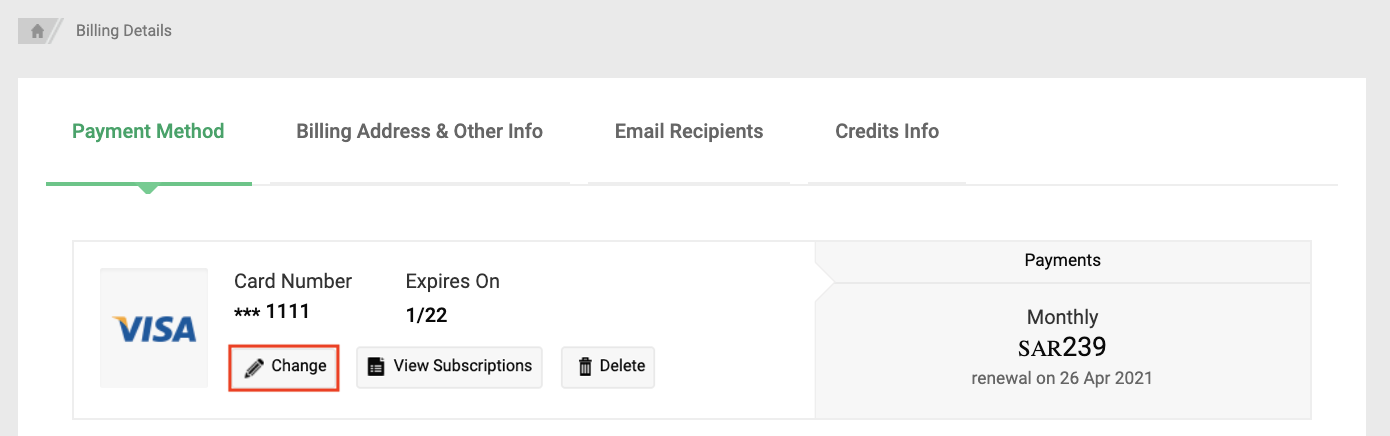Click the Card Number label
This screenshot has height=436, width=1390.
click(293, 282)
